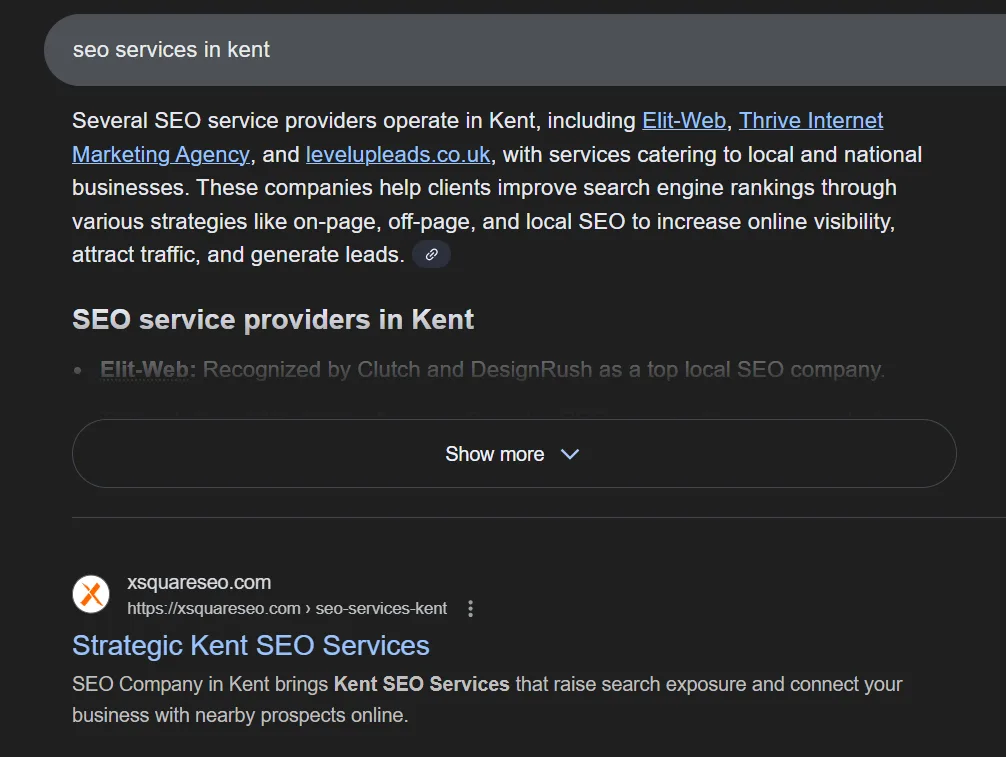Click the bold 'Kent SEO Services' snippet text
This screenshot has height=757, width=1006.
click(x=420, y=684)
